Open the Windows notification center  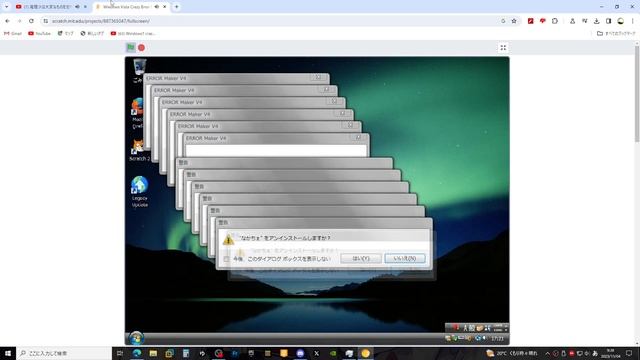629,353
